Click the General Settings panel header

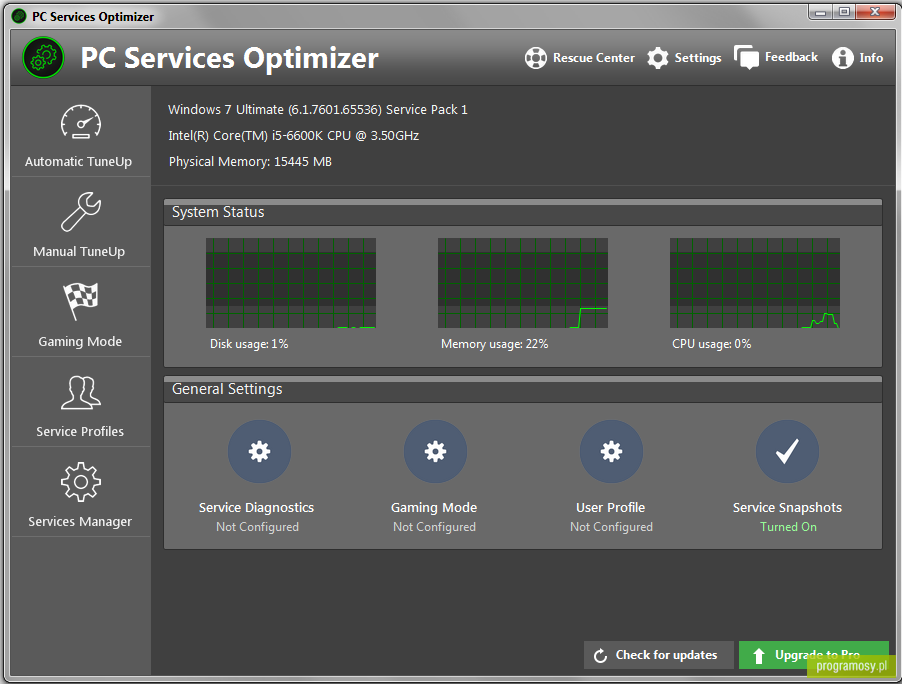click(x=523, y=389)
